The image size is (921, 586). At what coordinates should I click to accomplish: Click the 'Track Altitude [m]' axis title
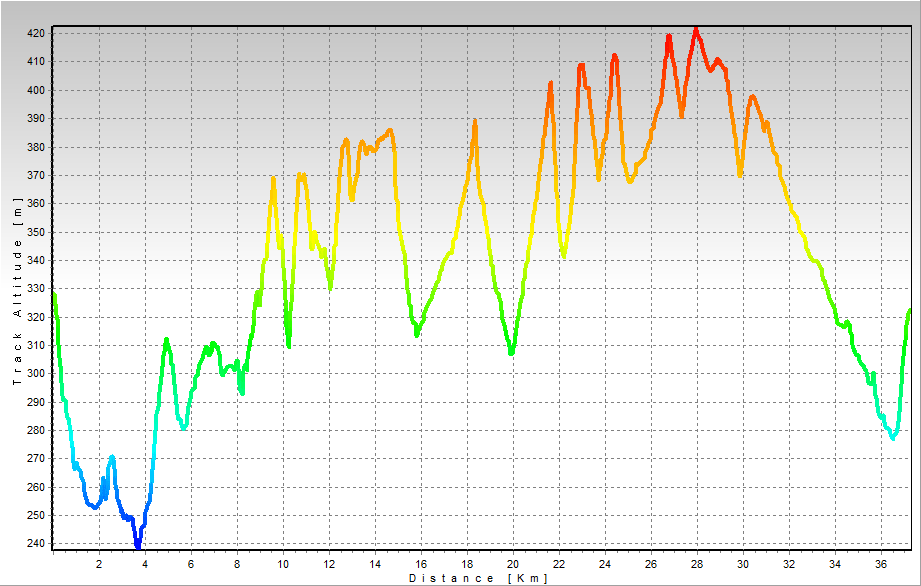[17, 291]
